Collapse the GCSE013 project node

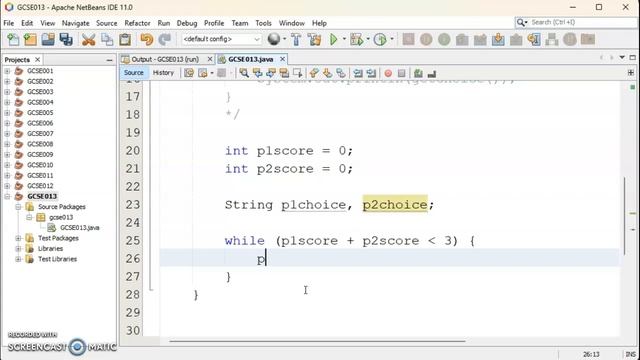[x=7, y=196]
